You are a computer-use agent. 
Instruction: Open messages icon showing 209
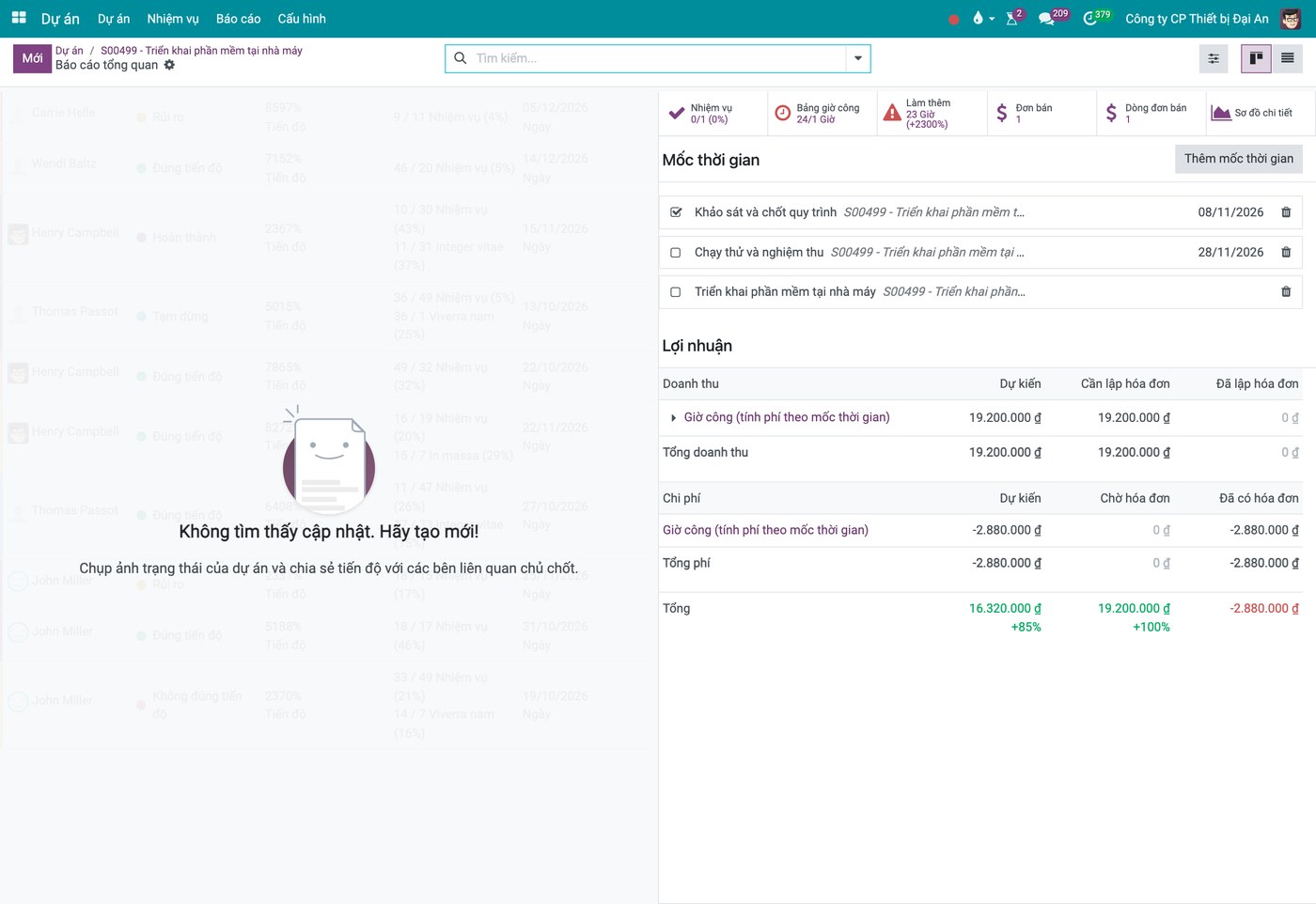[1048, 18]
